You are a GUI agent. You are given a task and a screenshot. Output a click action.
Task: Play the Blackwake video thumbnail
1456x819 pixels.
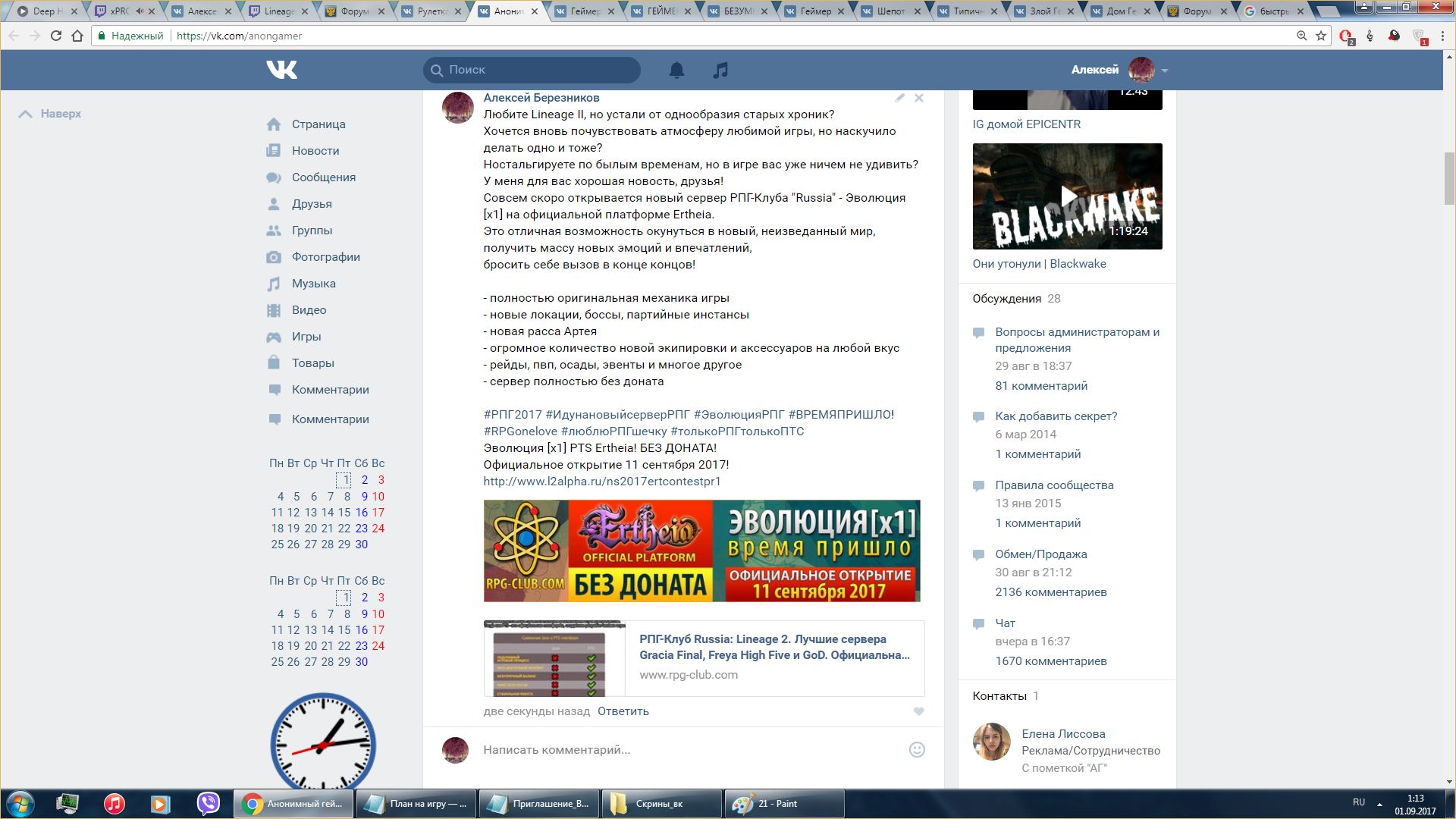pos(1068,196)
